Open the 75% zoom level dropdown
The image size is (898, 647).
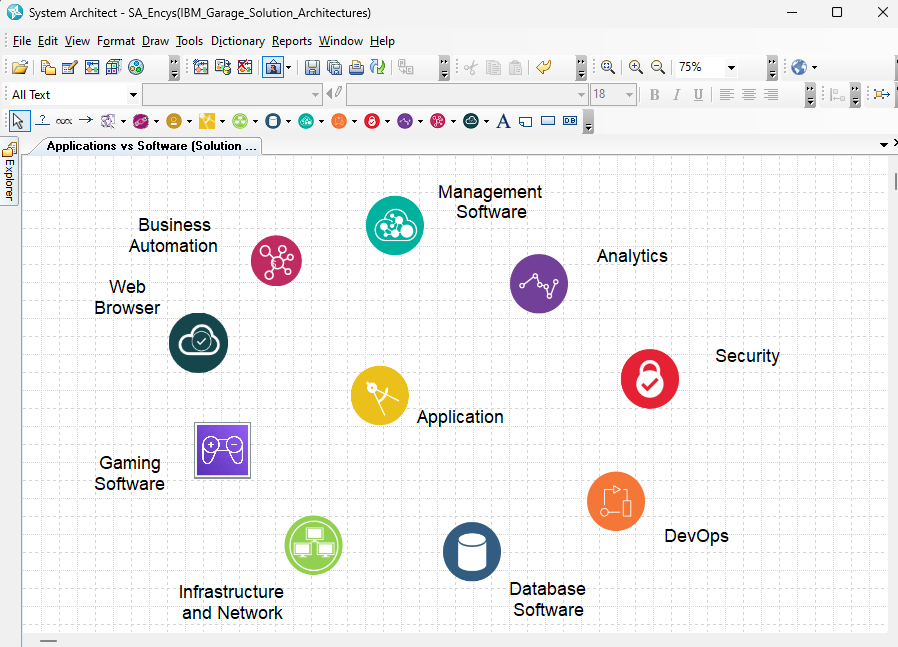731,68
